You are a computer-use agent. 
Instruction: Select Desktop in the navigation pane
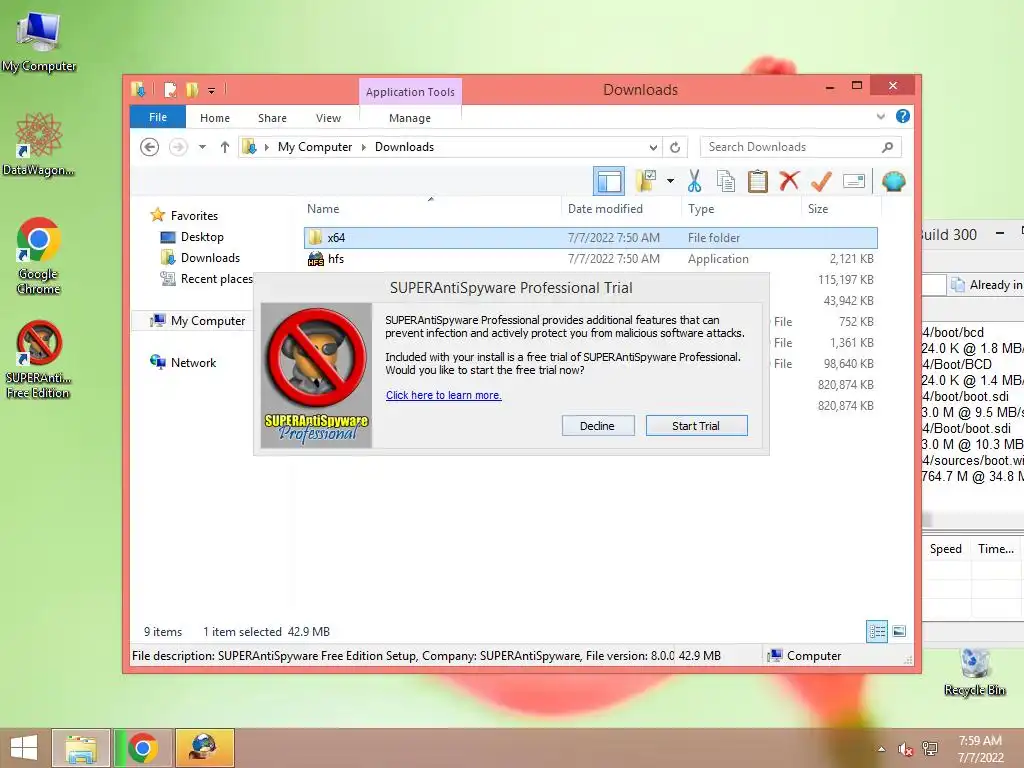pos(202,237)
